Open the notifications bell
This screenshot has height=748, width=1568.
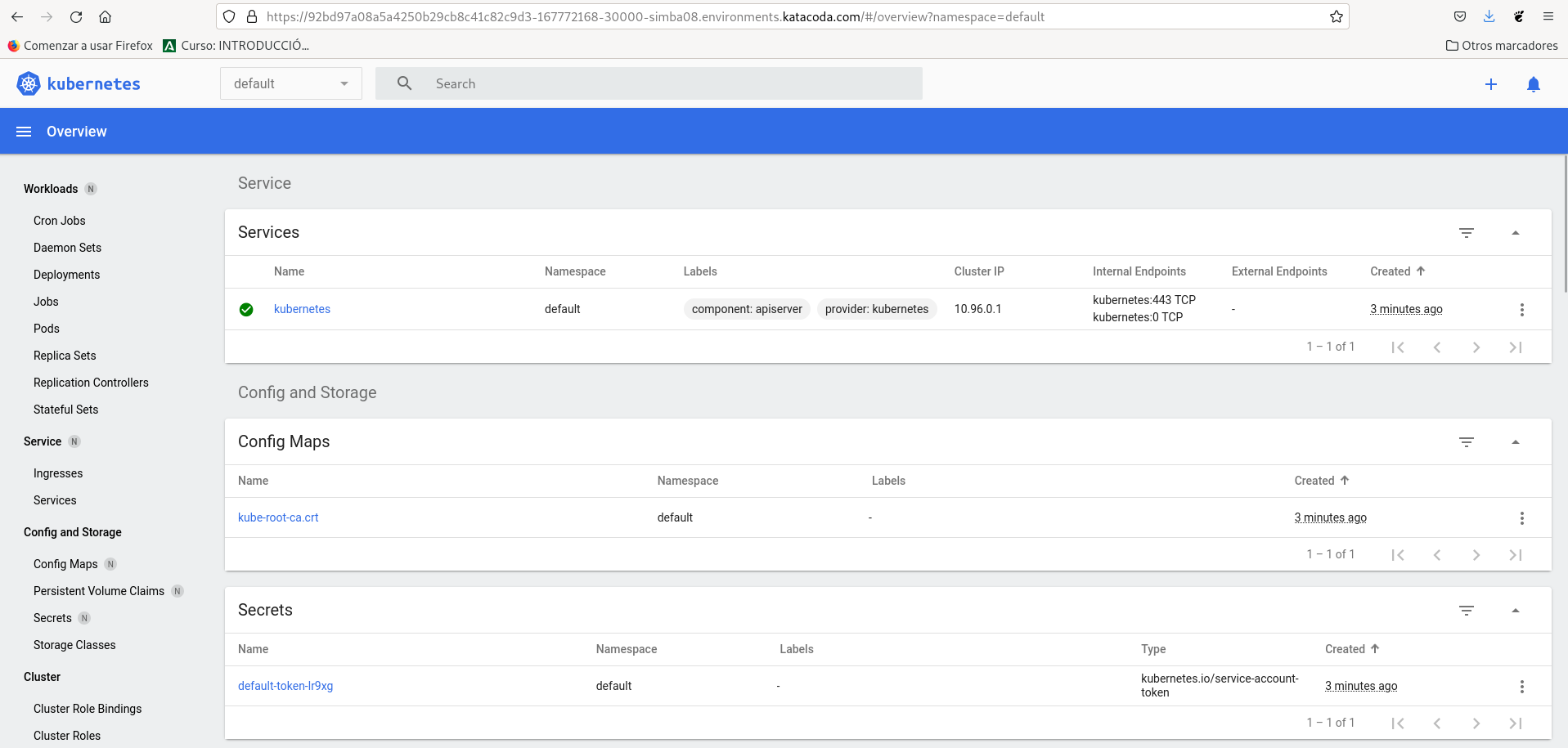click(x=1534, y=84)
